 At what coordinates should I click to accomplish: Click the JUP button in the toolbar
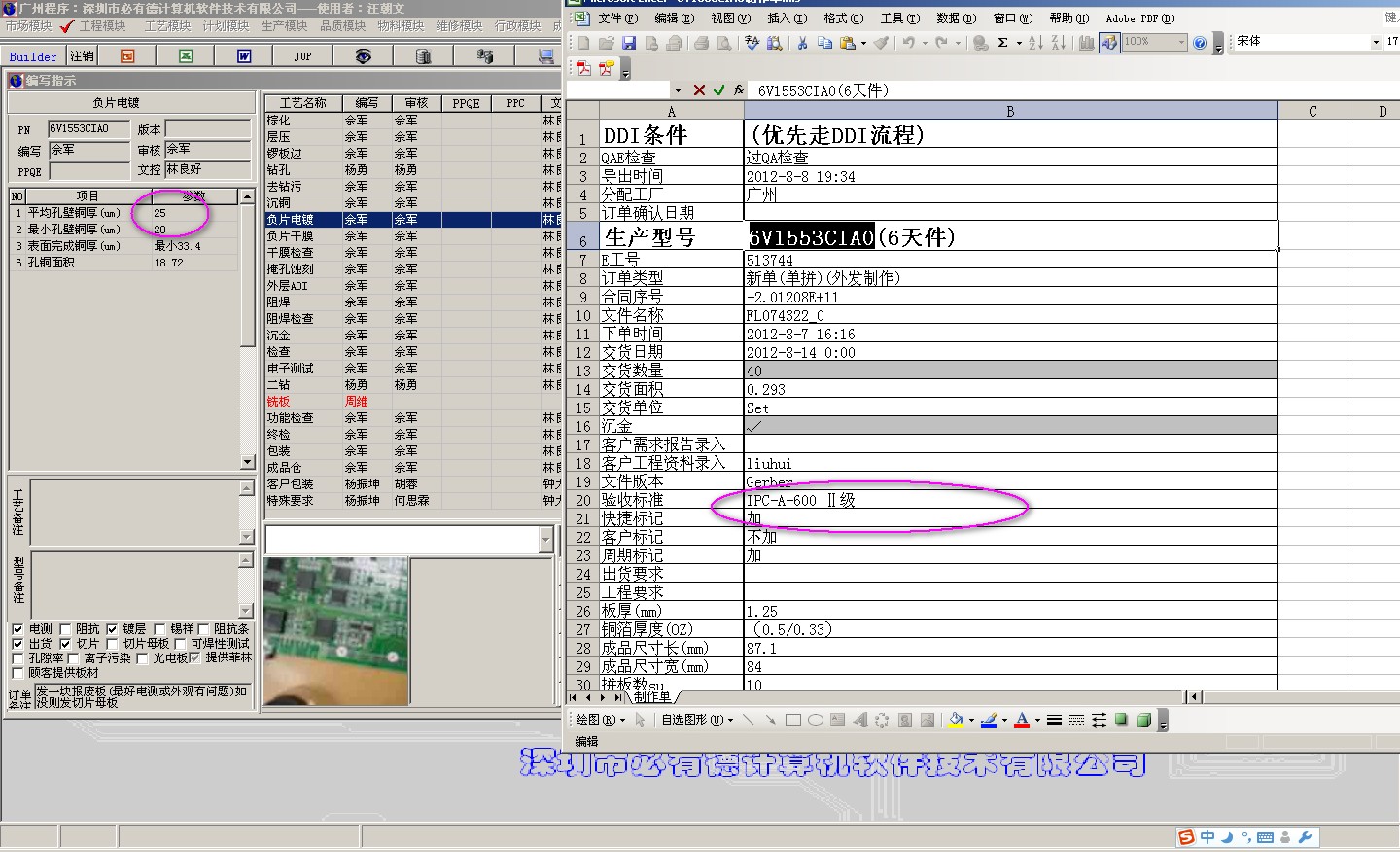coord(302,56)
